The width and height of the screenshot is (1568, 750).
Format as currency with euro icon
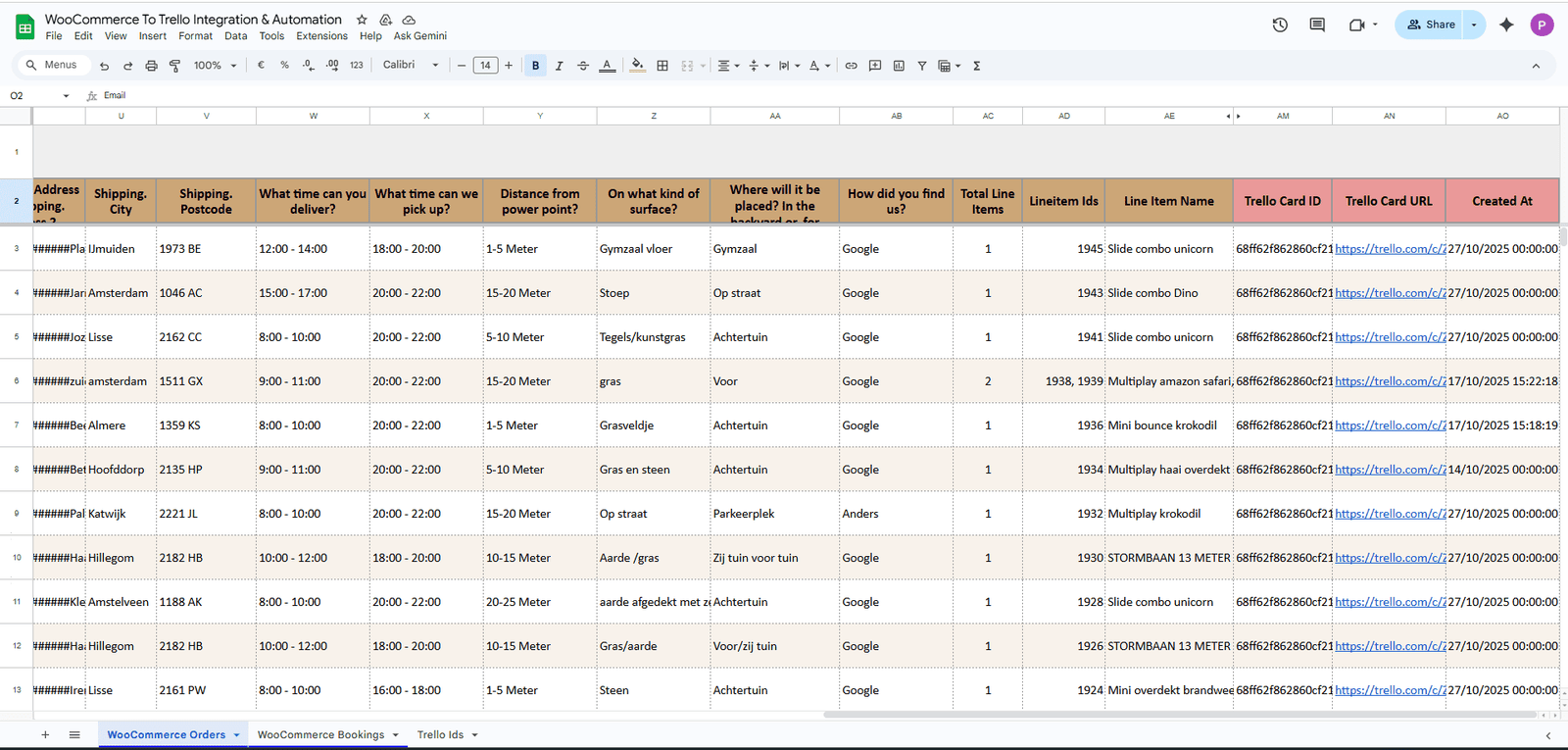[261, 66]
